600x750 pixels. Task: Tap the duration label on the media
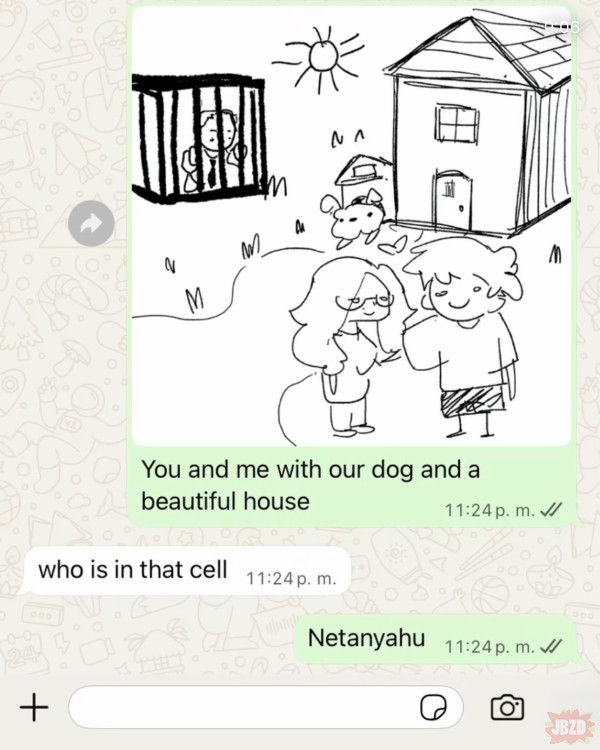561,26
